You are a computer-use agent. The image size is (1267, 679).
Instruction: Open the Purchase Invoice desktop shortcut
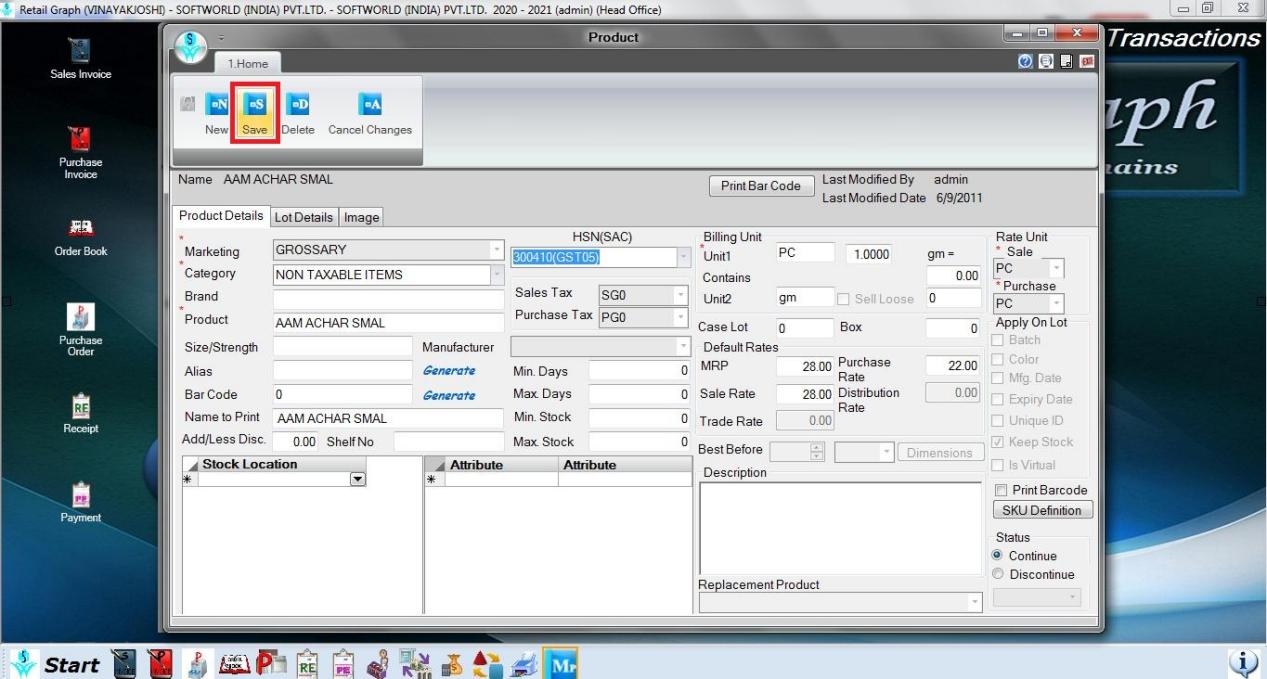click(80, 140)
